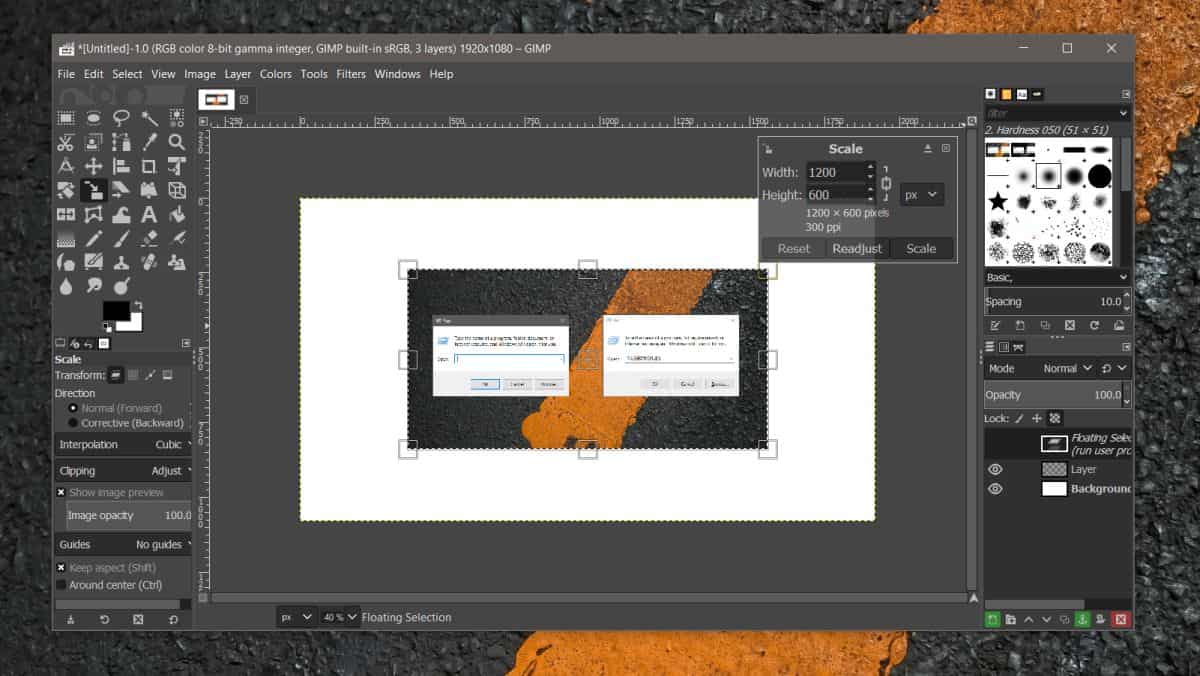The width and height of the screenshot is (1200, 676).
Task: Select the Eraser tool
Action: [149, 238]
